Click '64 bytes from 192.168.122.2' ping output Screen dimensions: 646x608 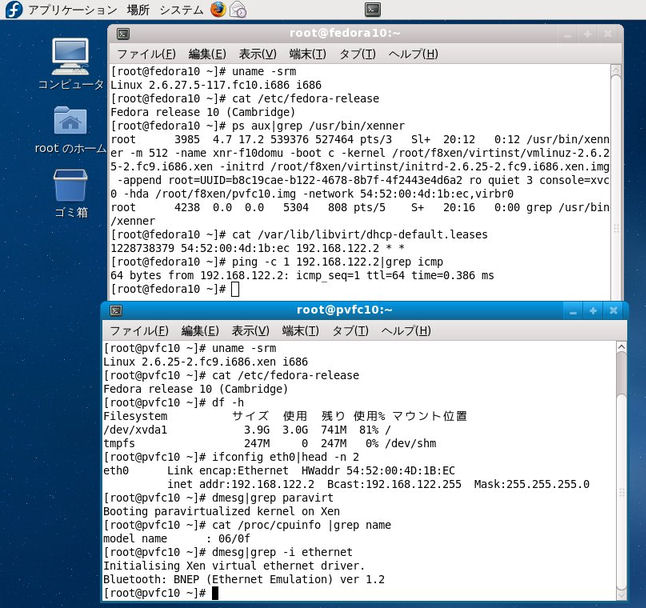tap(200, 275)
